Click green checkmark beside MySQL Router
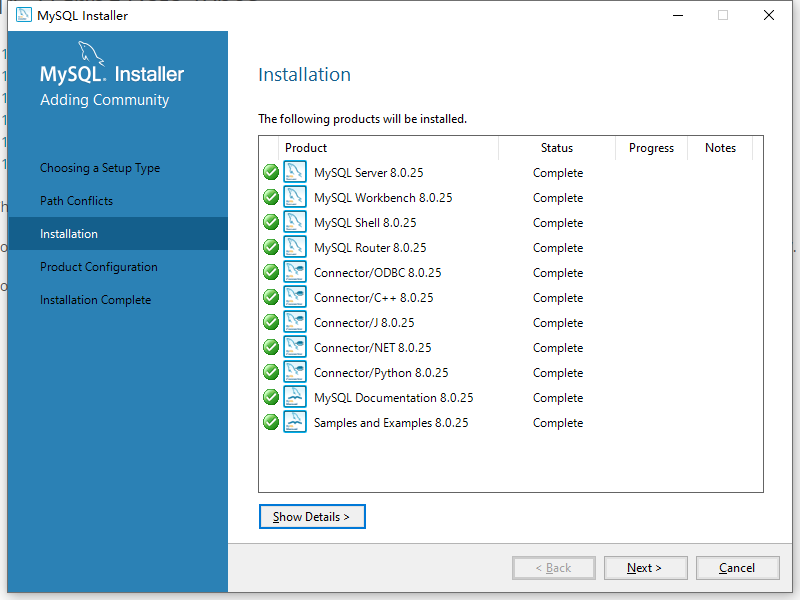Screen dimensions: 800x600 pyautogui.click(x=271, y=247)
